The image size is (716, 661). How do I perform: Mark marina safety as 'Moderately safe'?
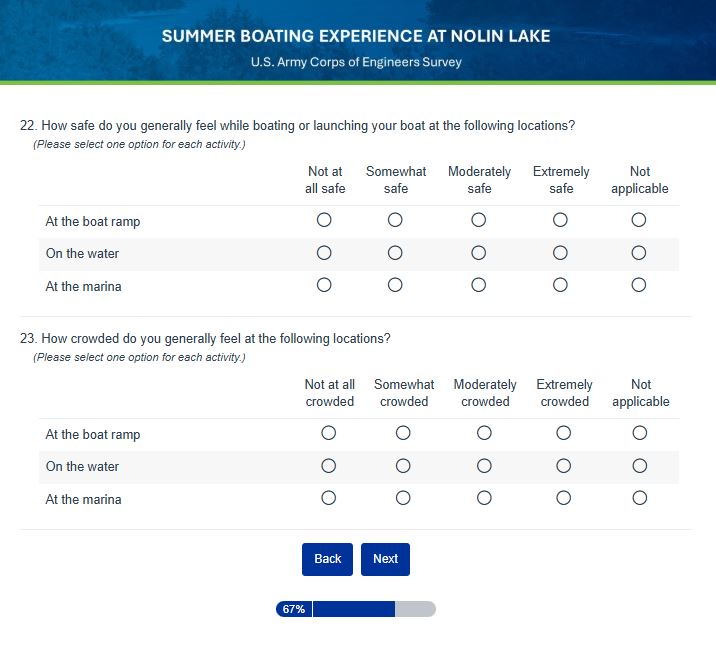coord(479,285)
